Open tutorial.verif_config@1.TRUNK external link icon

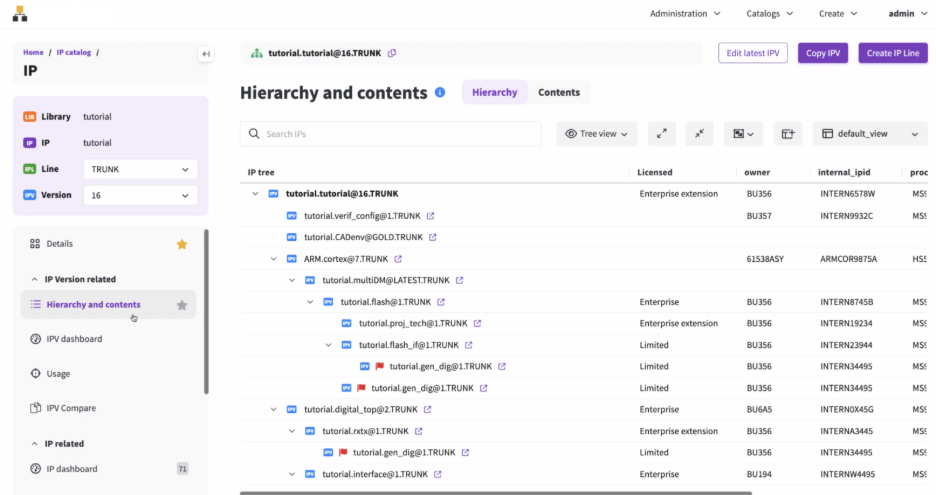[431, 215]
